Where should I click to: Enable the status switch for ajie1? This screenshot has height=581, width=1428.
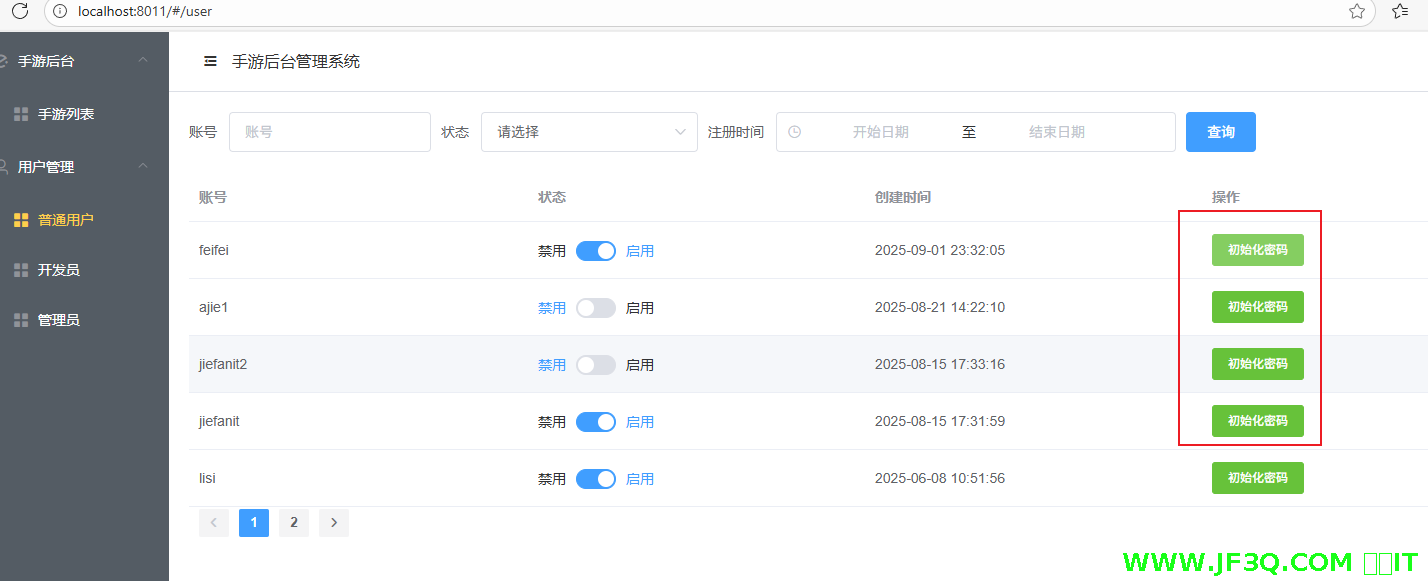[595, 308]
